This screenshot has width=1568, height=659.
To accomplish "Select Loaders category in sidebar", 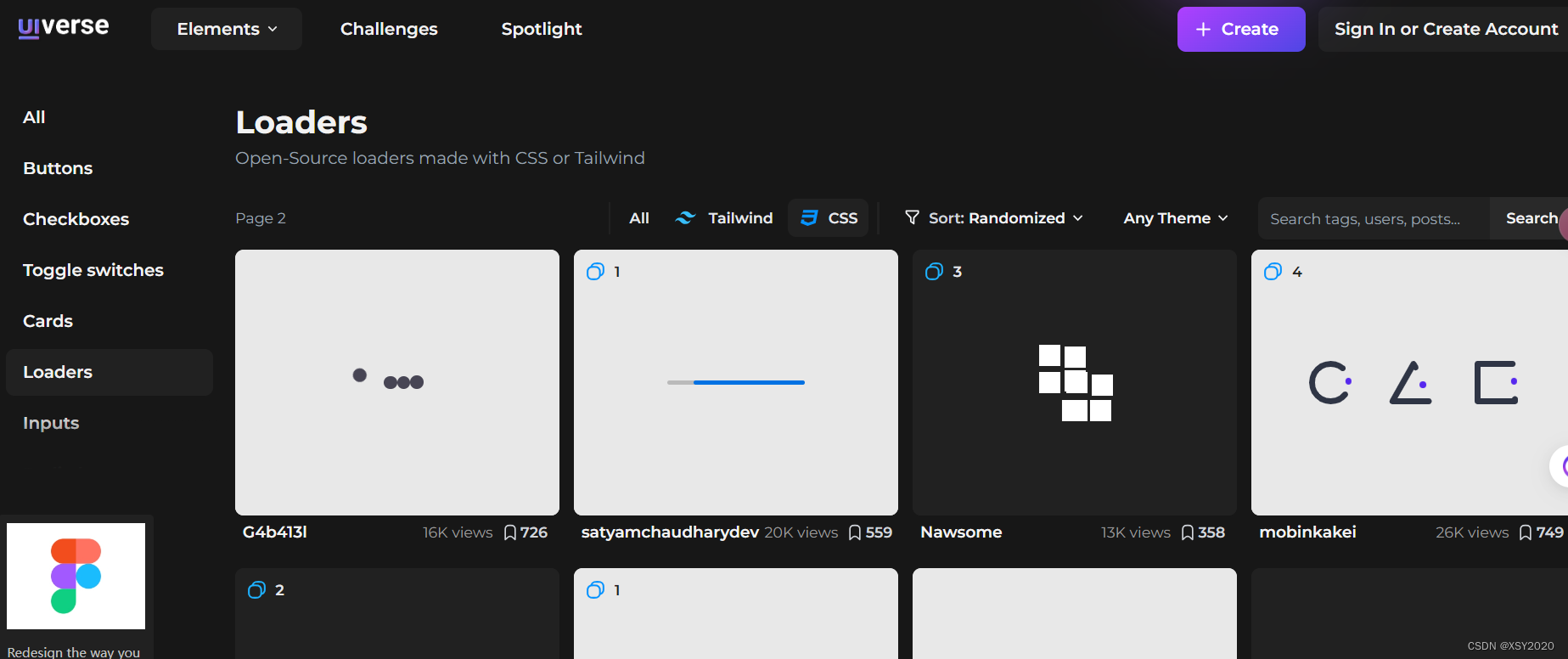I will 110,372.
